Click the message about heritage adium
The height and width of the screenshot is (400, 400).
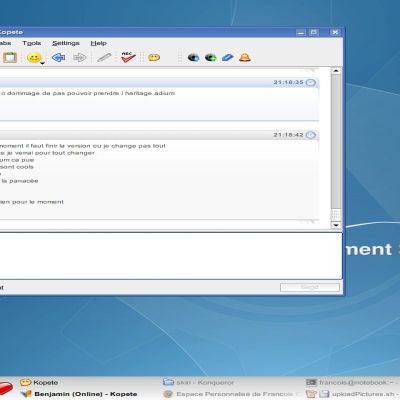pyautogui.click(x=88, y=93)
